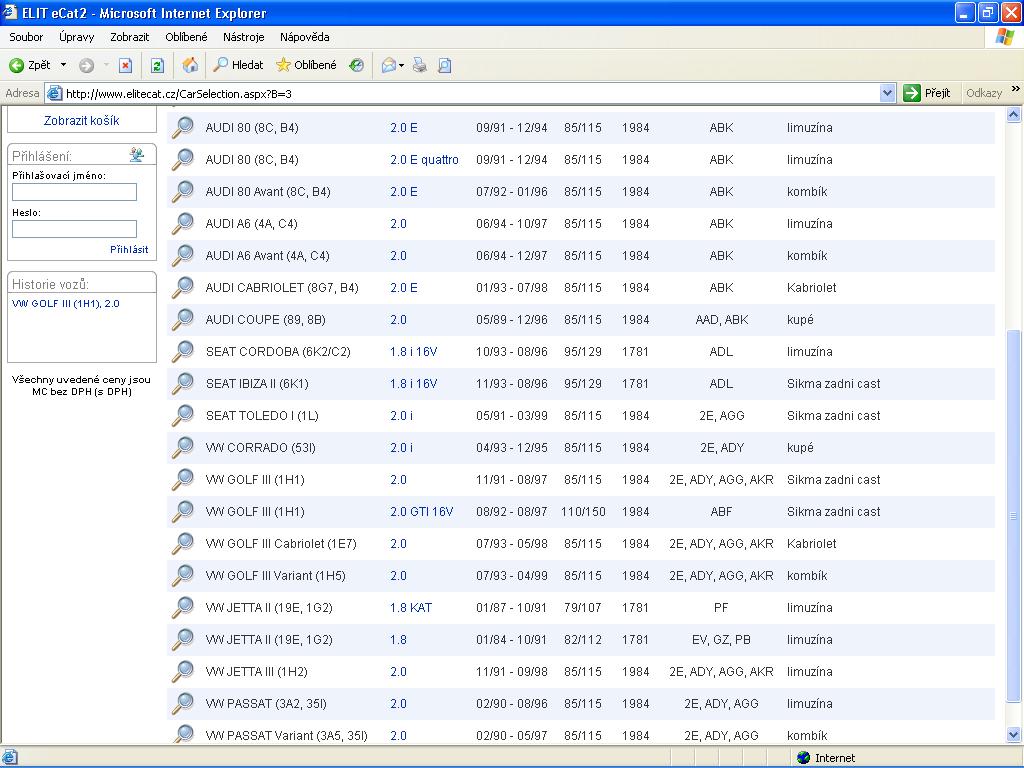Image resolution: width=1024 pixels, height=768 pixels.
Task: Click magnifier icon for VW CORRADO row
Action: point(183,447)
